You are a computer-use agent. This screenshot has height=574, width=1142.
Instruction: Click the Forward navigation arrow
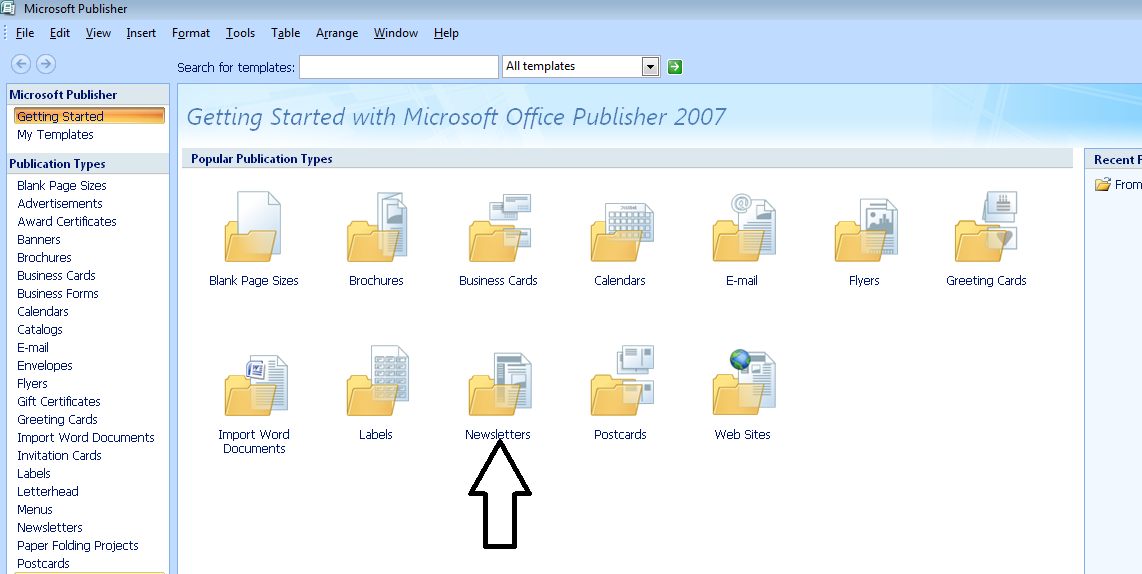[x=46, y=64]
